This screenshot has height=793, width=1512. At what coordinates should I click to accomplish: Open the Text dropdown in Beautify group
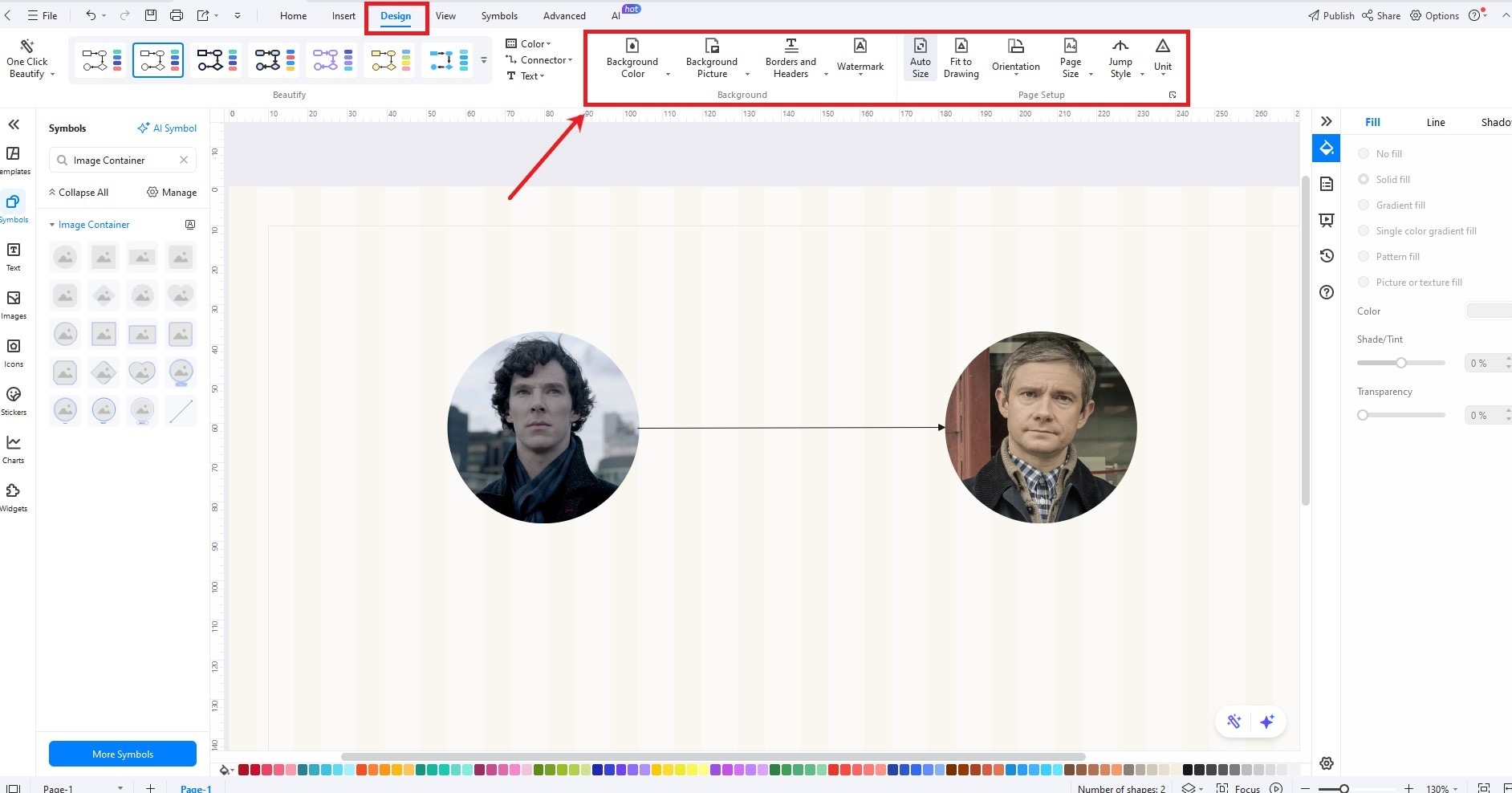coord(526,76)
